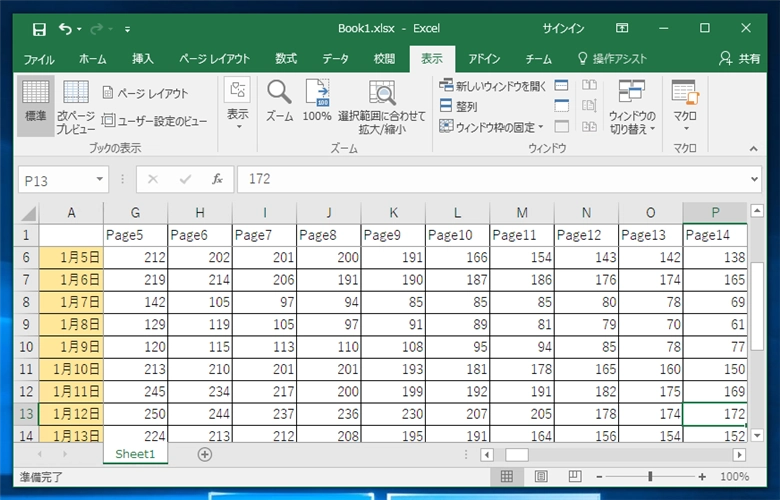Add a new sheet with plus icon
This screenshot has height=500, width=780.
(204, 454)
